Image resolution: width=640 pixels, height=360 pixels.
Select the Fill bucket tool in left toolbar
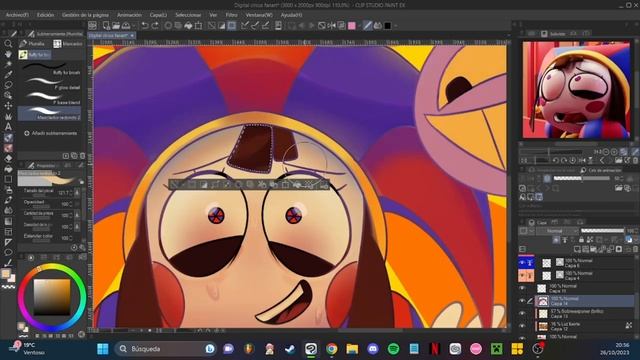click(8, 169)
